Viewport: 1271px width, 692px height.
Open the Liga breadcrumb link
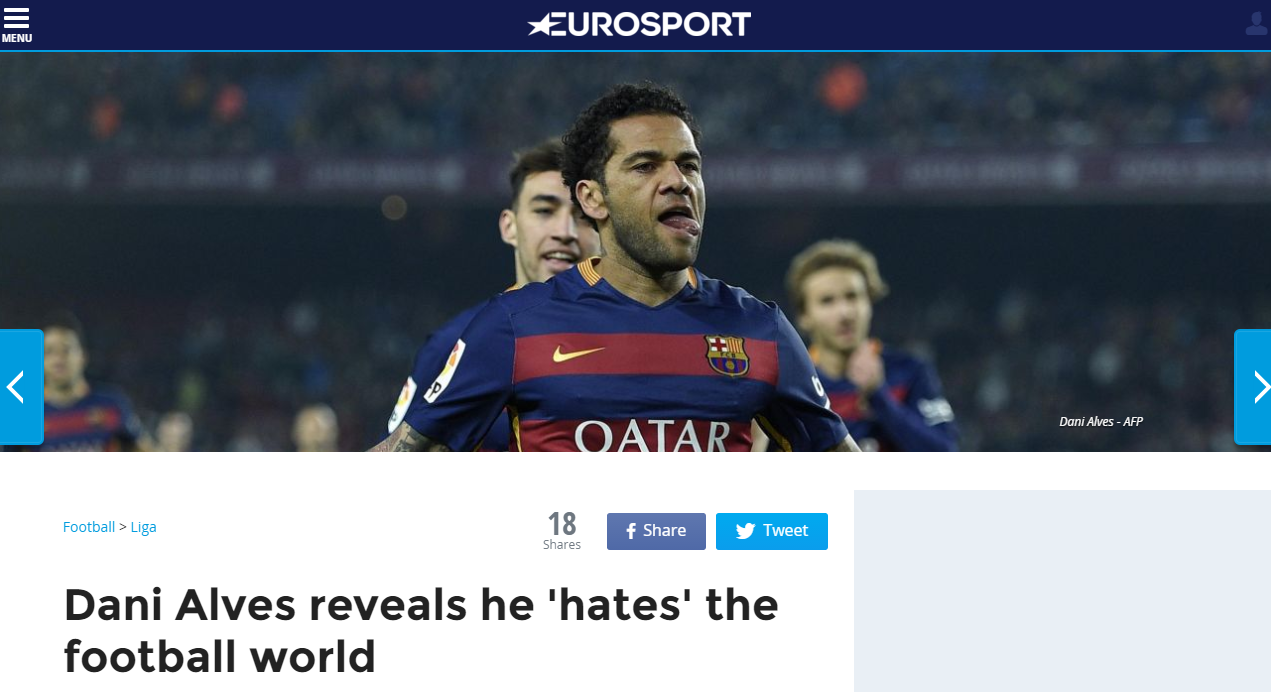(143, 527)
